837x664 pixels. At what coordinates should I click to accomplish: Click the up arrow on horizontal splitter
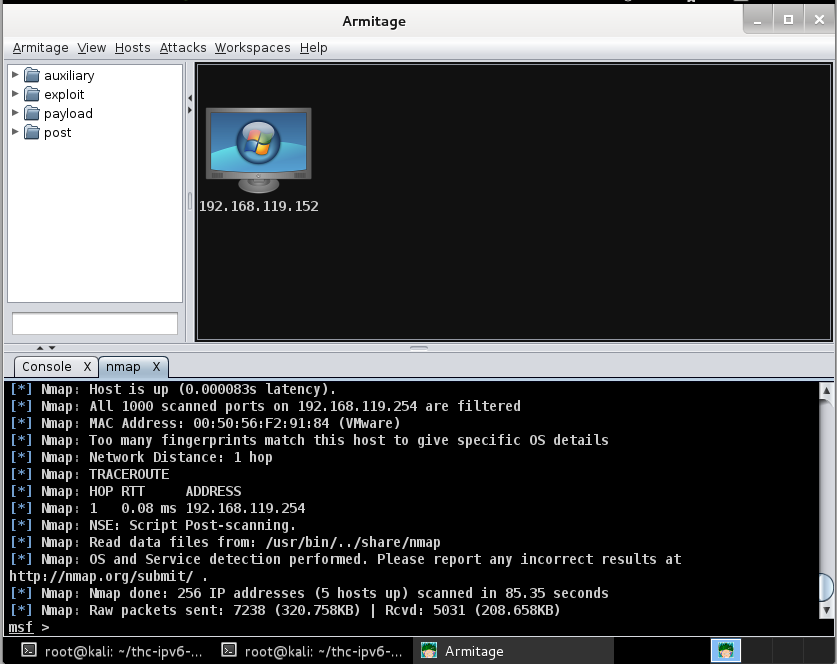point(40,347)
